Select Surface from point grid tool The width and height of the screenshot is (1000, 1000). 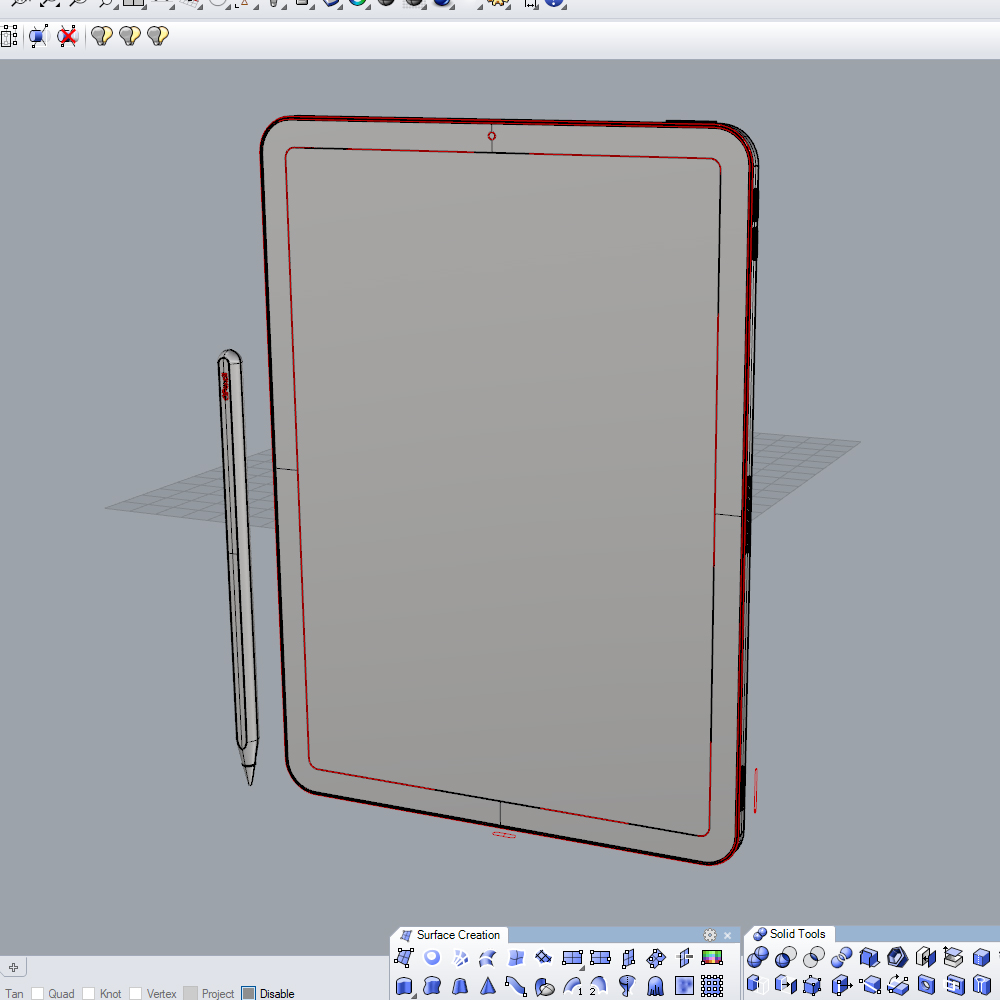712,986
